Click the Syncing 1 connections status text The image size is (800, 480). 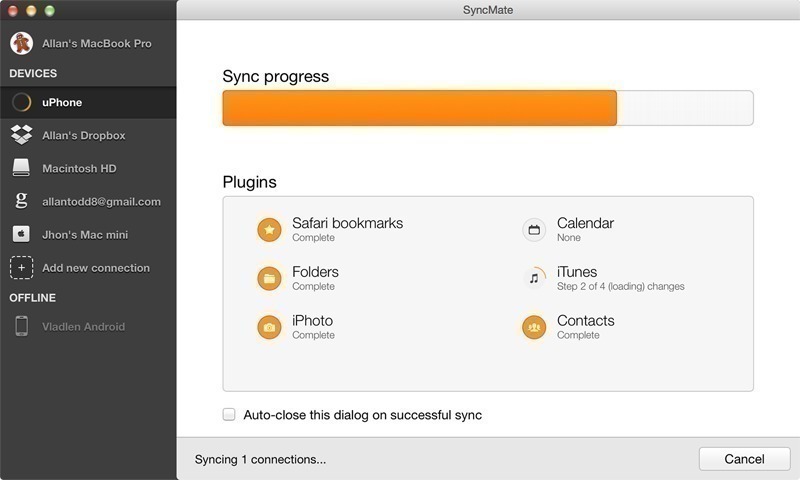260,460
